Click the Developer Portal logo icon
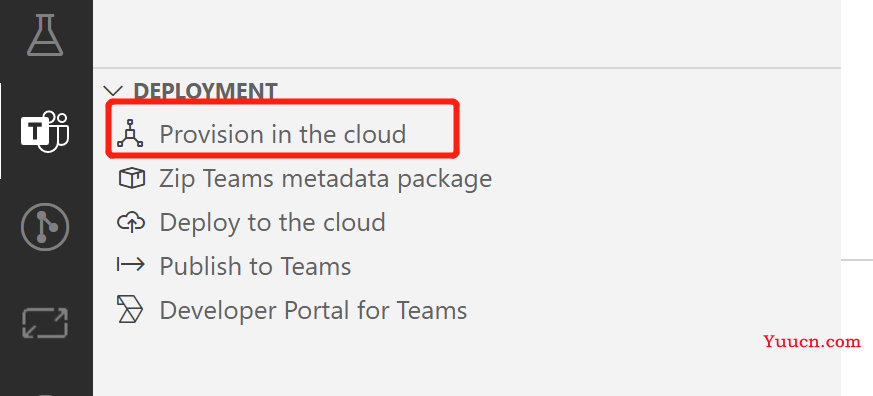This screenshot has height=396, width=873. pyautogui.click(x=130, y=309)
